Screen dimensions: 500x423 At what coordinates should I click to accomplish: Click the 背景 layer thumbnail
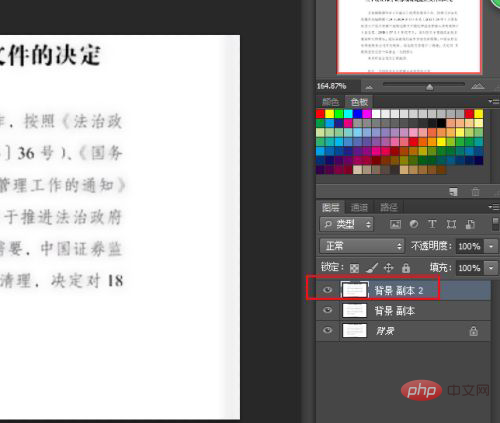point(355,331)
